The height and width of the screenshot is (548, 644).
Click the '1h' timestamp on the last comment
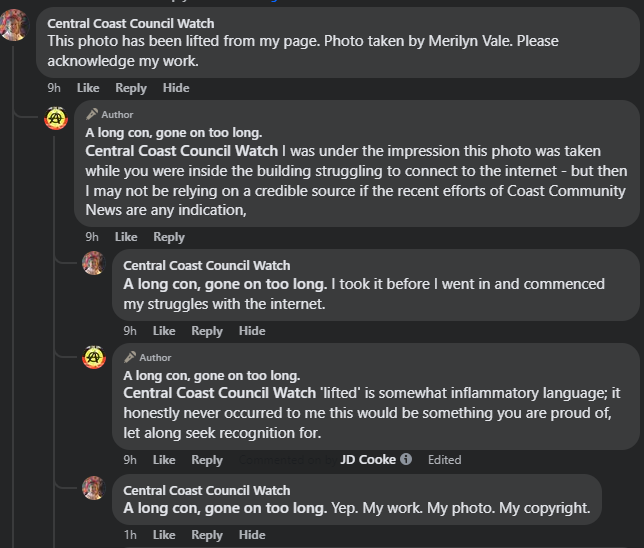pyautogui.click(x=130, y=535)
